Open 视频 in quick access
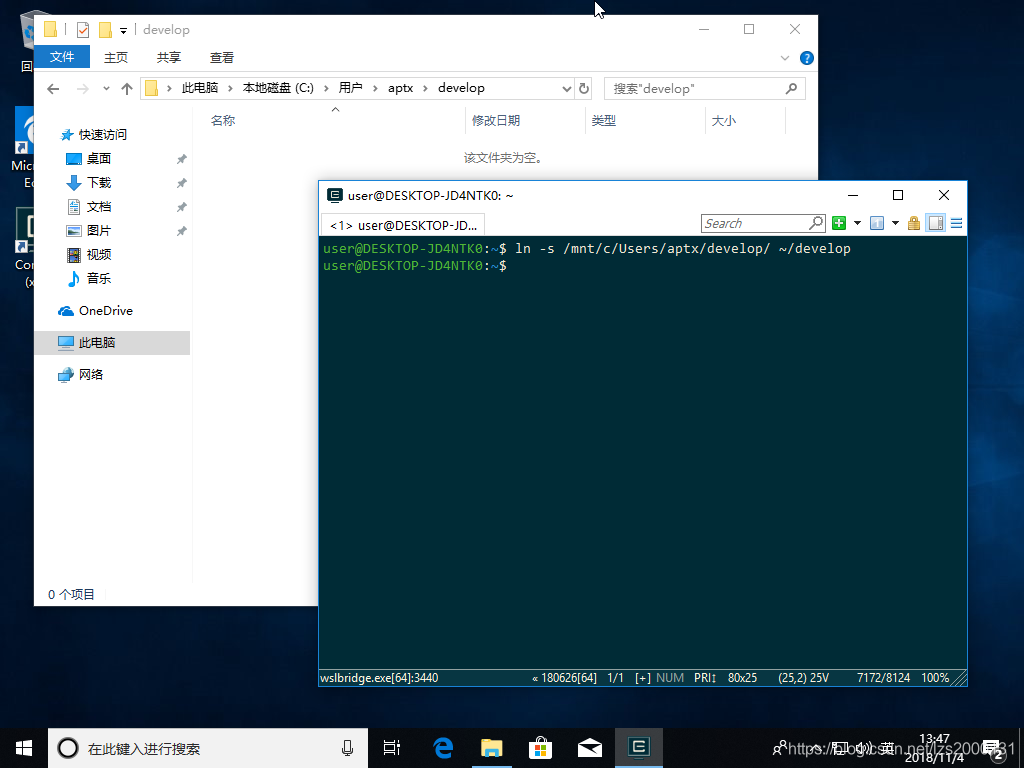The height and width of the screenshot is (768, 1024). [99, 255]
